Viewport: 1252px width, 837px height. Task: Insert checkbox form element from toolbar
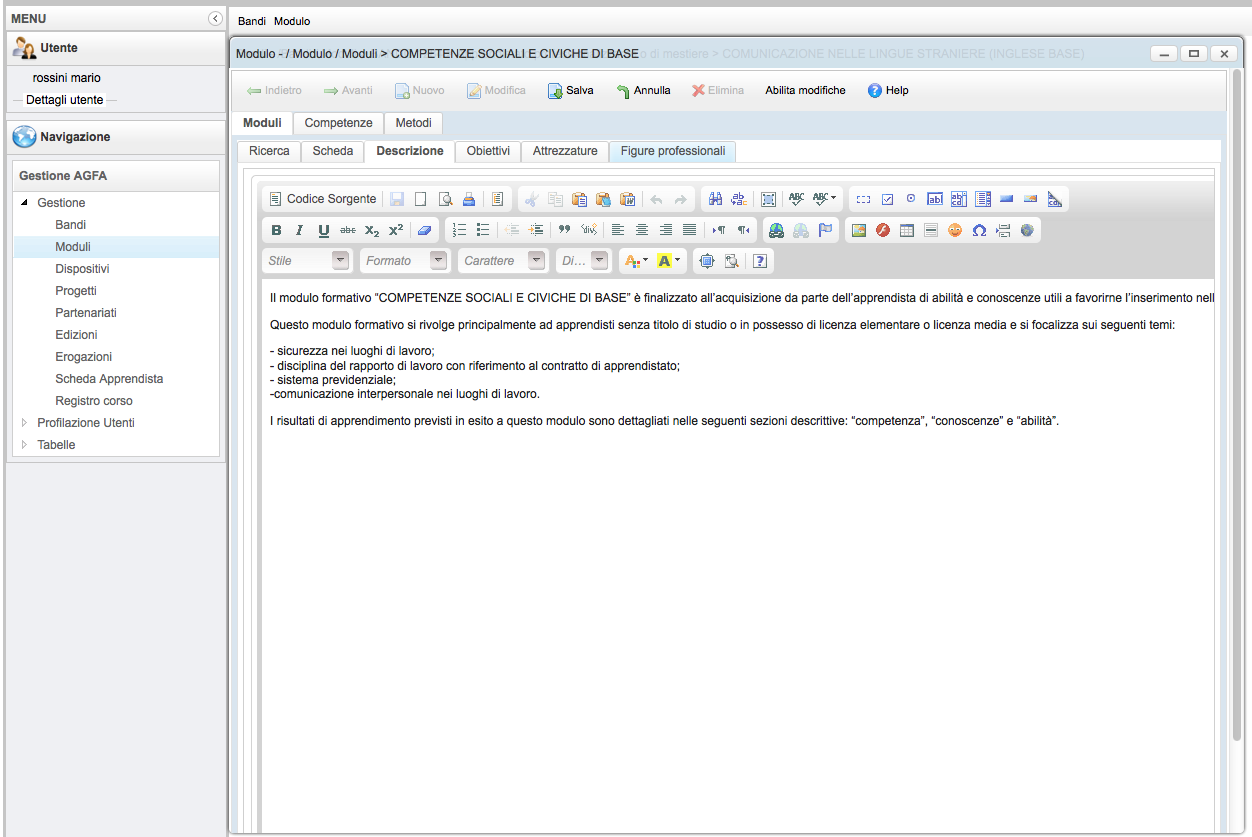887,199
